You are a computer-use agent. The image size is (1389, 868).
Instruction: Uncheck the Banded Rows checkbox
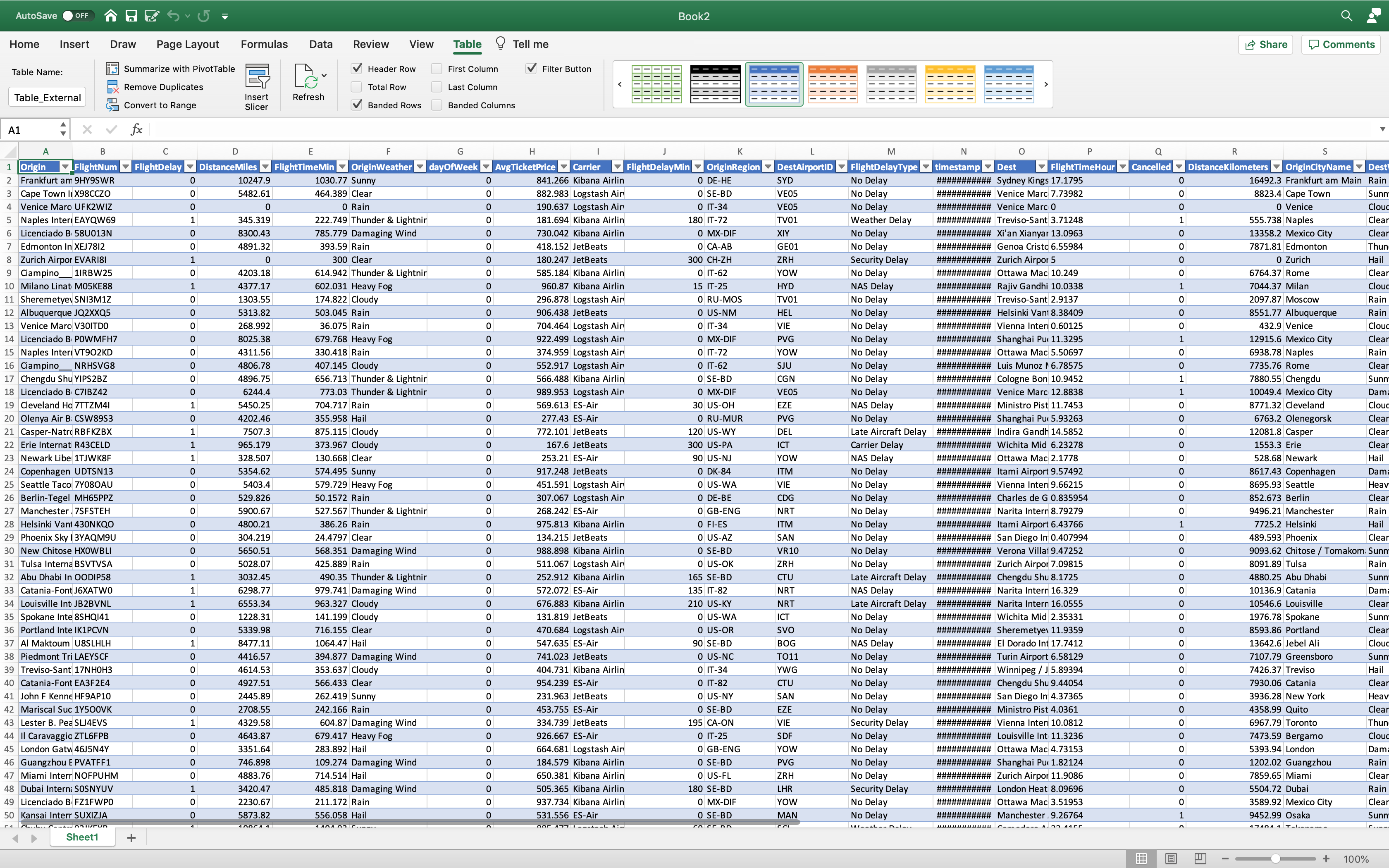pyautogui.click(x=357, y=105)
